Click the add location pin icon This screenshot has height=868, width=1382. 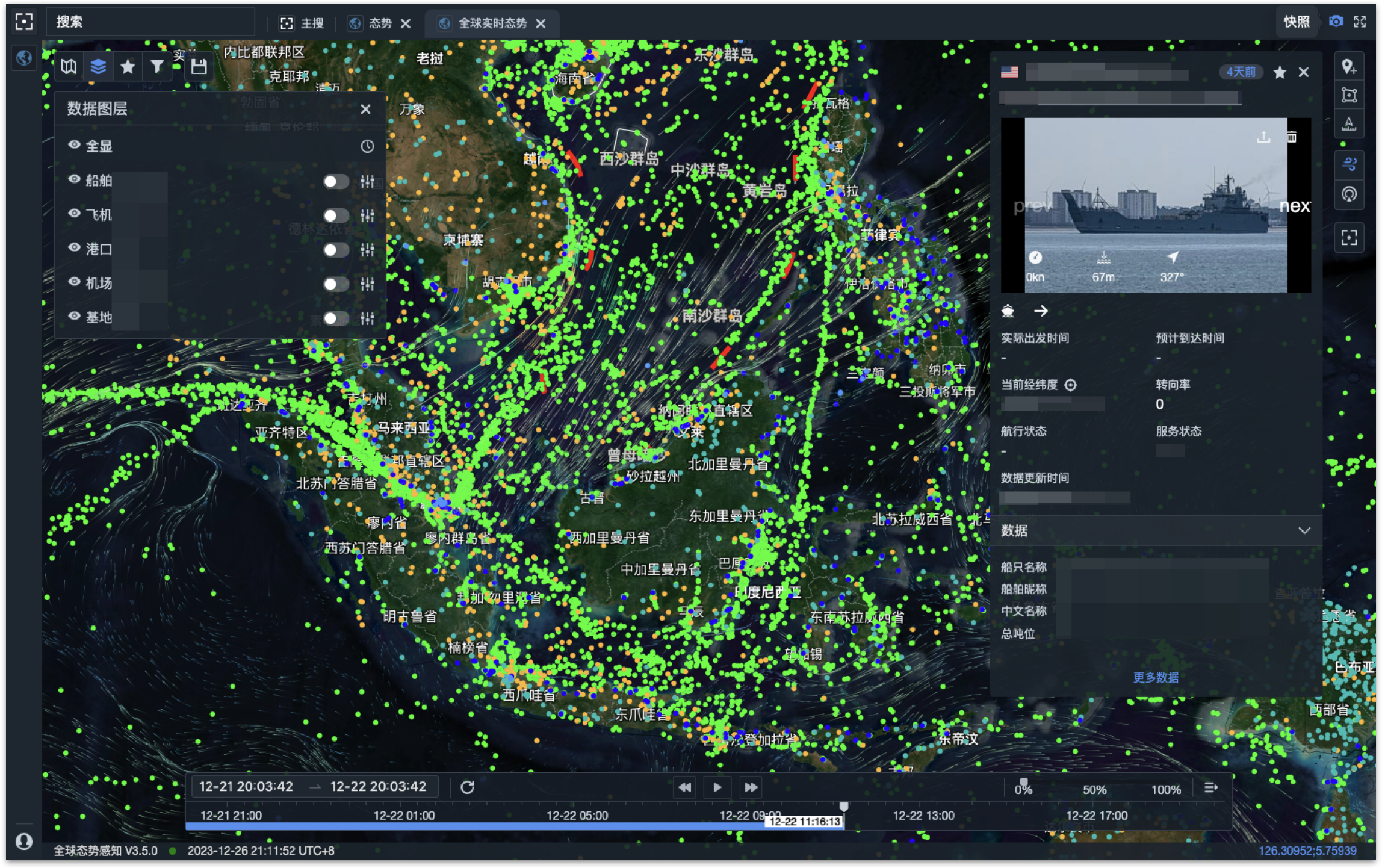pyautogui.click(x=1349, y=67)
